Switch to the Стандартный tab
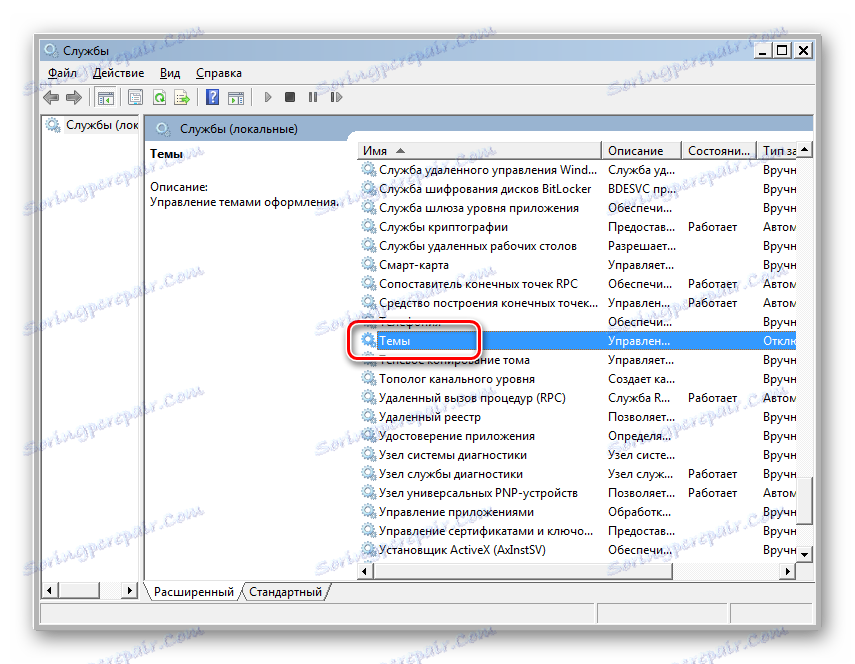Viewport: 855px width, 664px height. 285,591
